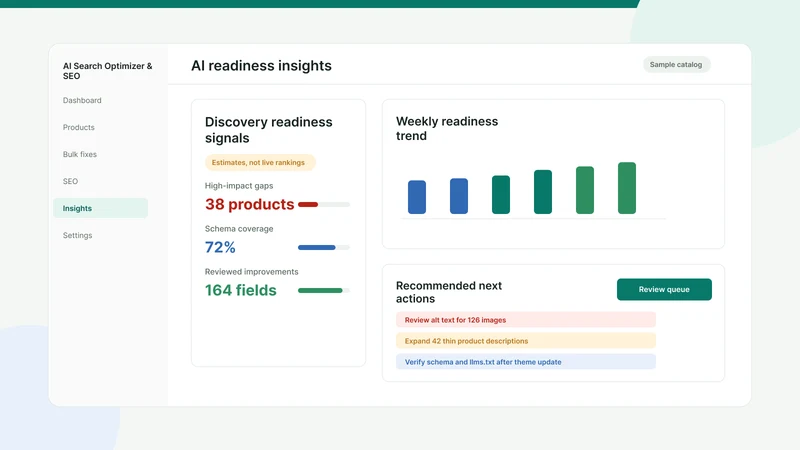Screen dimensions: 800x450
Task: Click the Review queue button
Action: [x=664, y=289]
